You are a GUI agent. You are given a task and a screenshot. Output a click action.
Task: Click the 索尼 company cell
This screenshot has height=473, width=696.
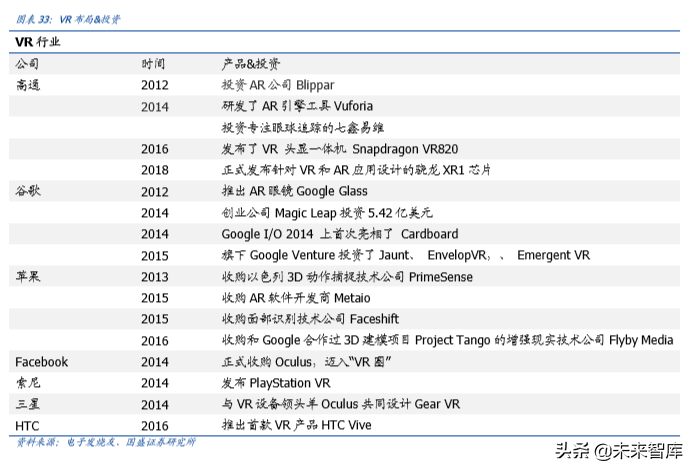coord(28,383)
